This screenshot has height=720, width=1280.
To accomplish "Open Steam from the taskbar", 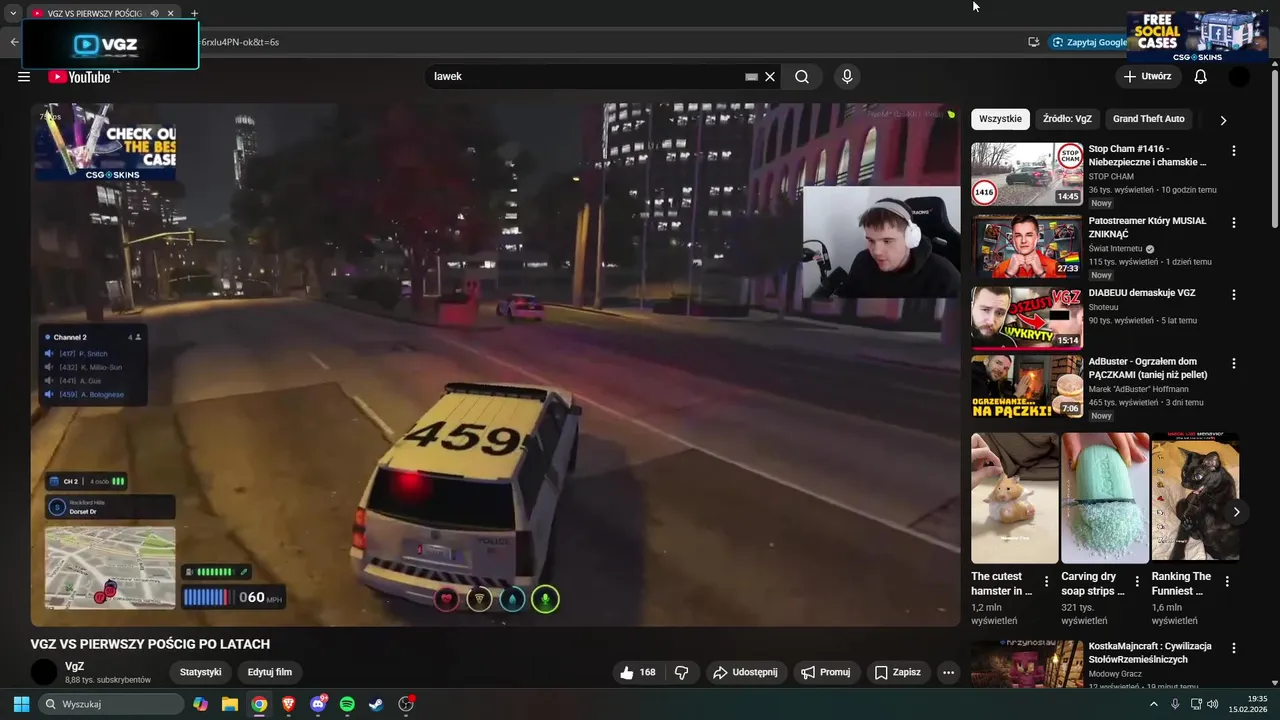I will [x=375, y=704].
